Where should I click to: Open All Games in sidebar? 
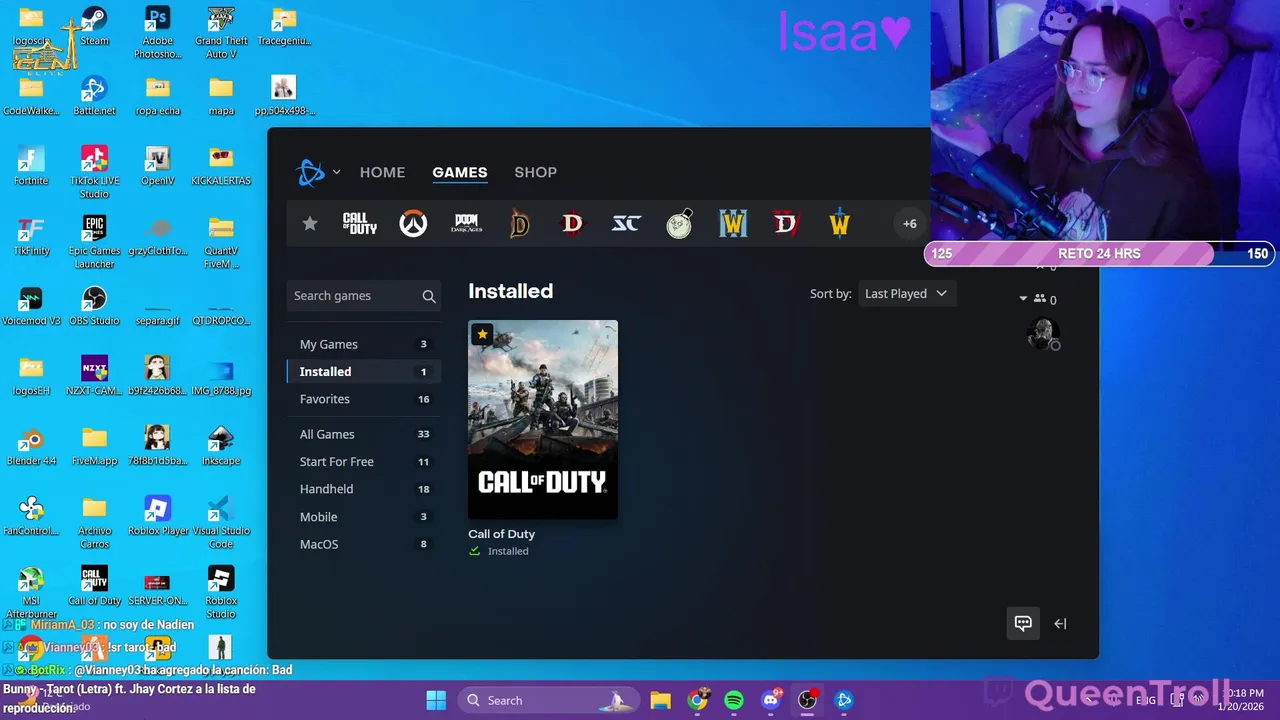(x=363, y=434)
